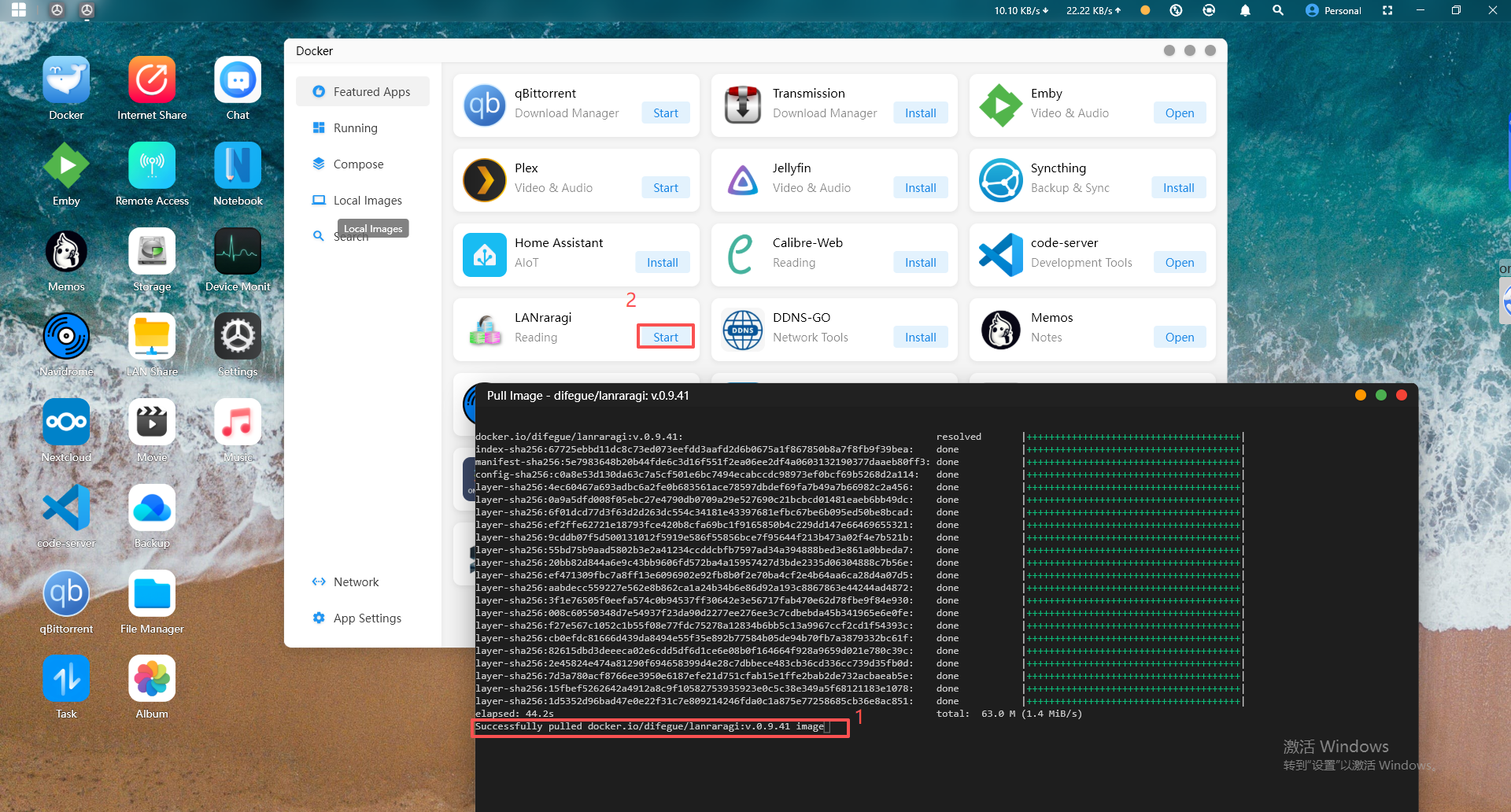Screen dimensions: 1511x812
Task: Click the notification bell in top bar
Action: pos(1245,10)
